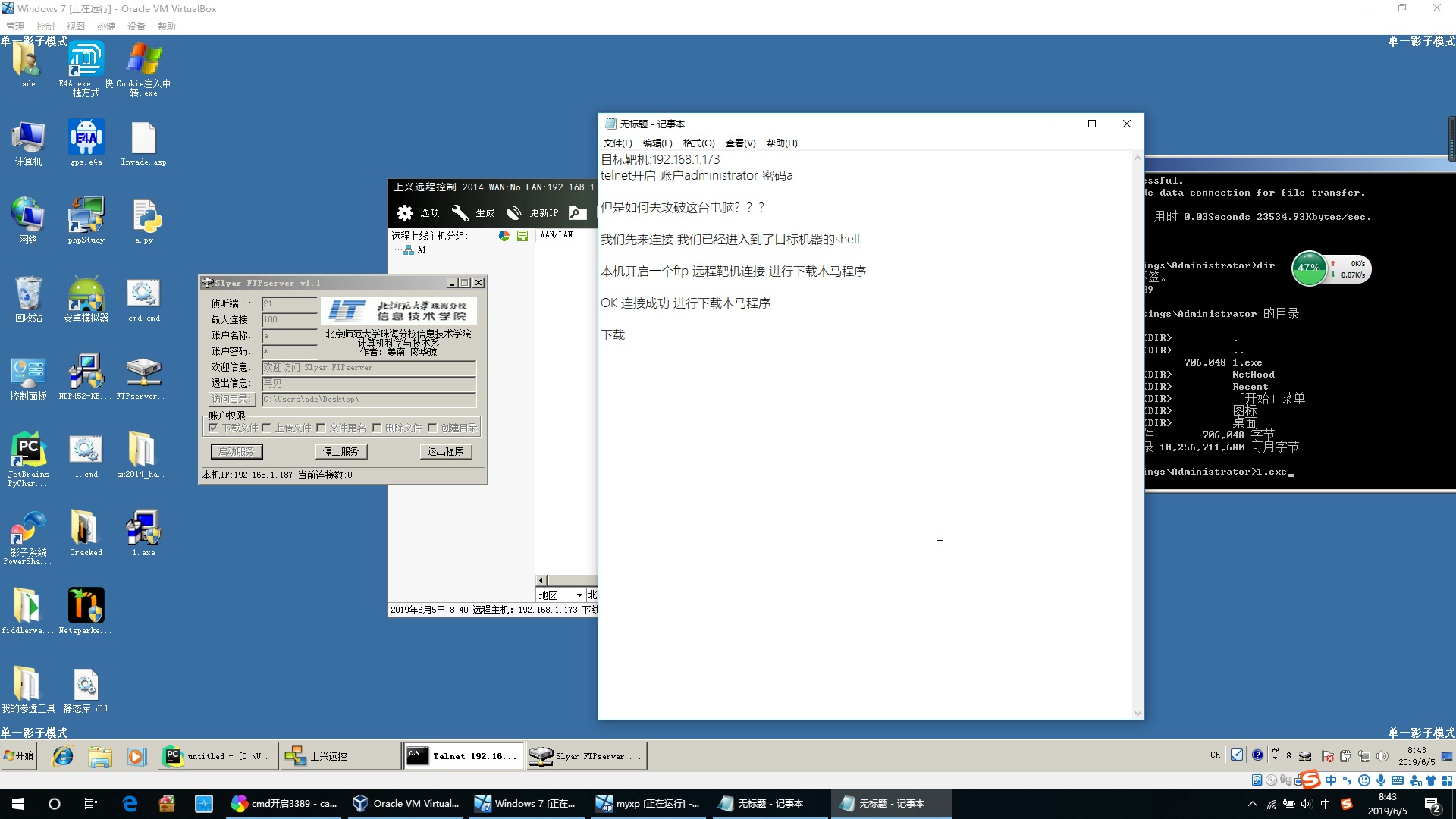This screenshot has width=1456, height=819.
Task: Toggle the 创建目录 permission checkbox
Action: coord(432,428)
